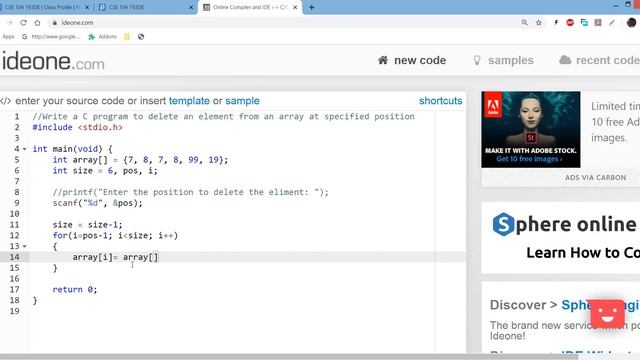Place cursor on line 14 array assignment
Image resolution: width=640 pixels, height=360 pixels.
point(115,257)
